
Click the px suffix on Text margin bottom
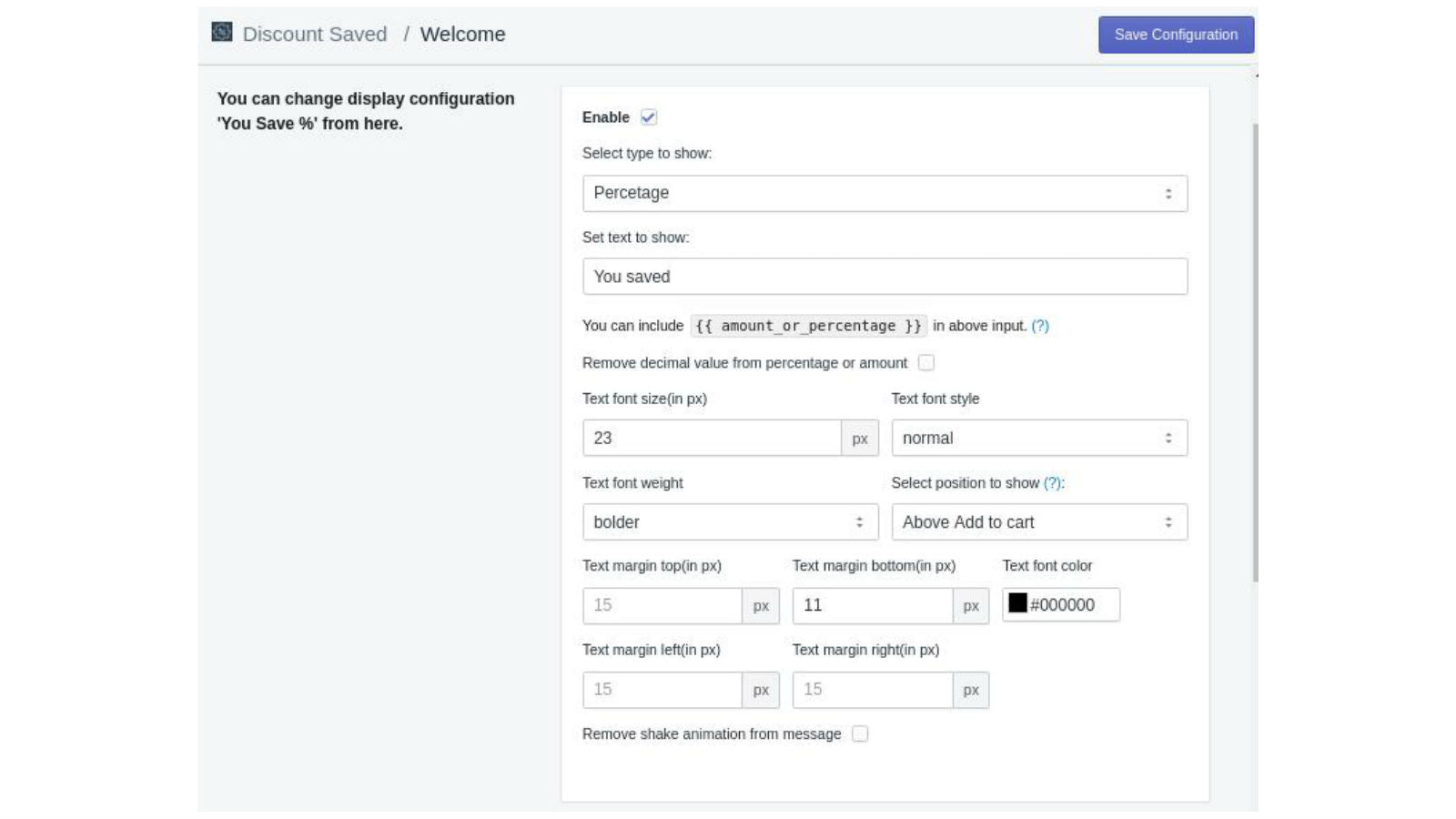point(970,604)
